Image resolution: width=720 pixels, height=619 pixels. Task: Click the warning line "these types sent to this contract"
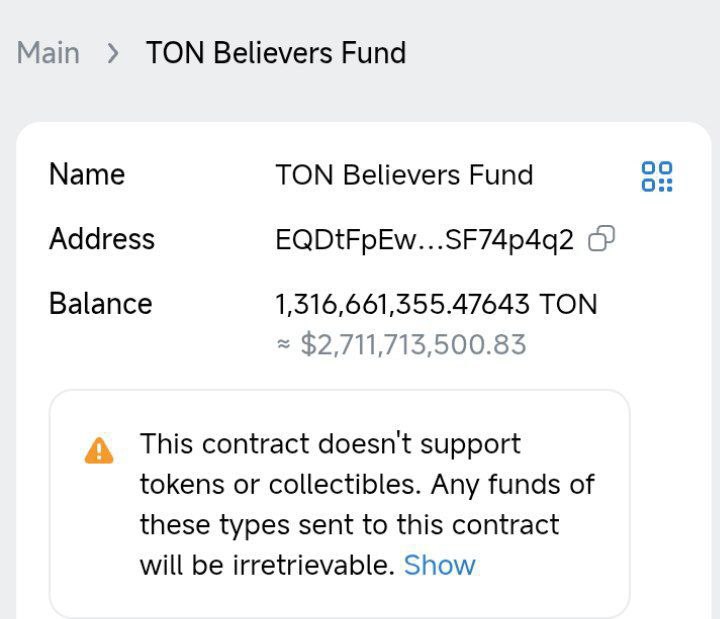coord(349,525)
